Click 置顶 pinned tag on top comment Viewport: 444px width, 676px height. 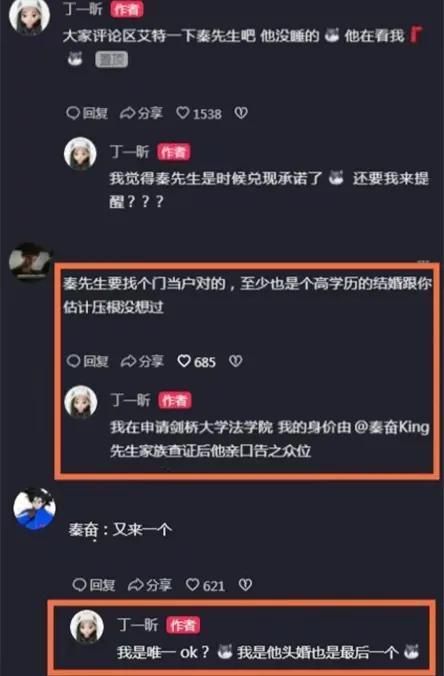[x=111, y=59]
